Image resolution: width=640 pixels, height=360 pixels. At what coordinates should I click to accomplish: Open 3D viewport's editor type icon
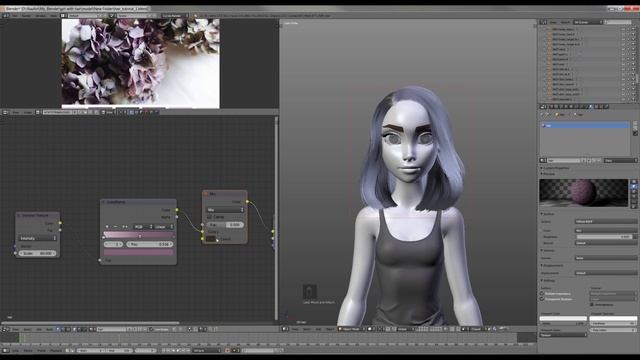(285, 329)
